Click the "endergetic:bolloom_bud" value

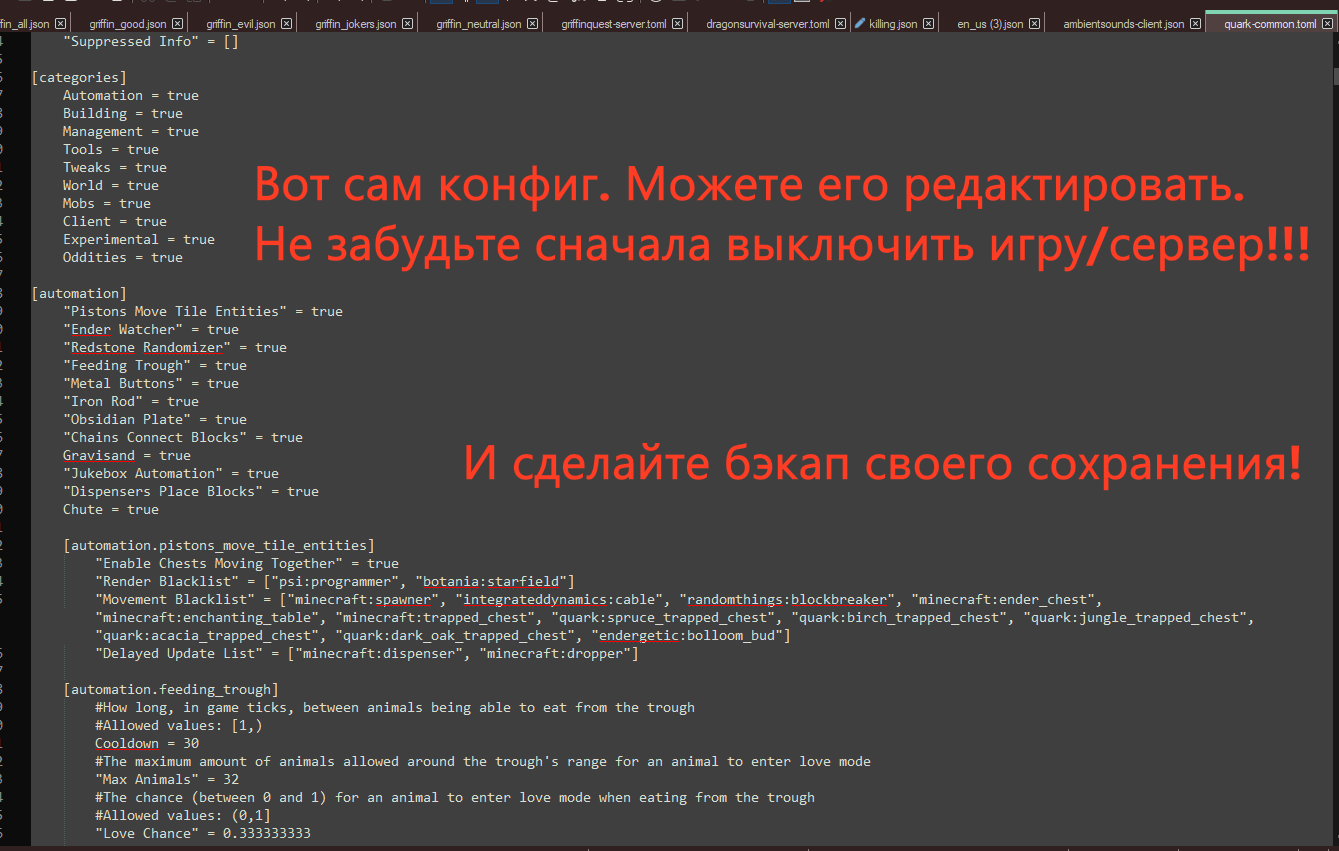pyautogui.click(x=686, y=635)
